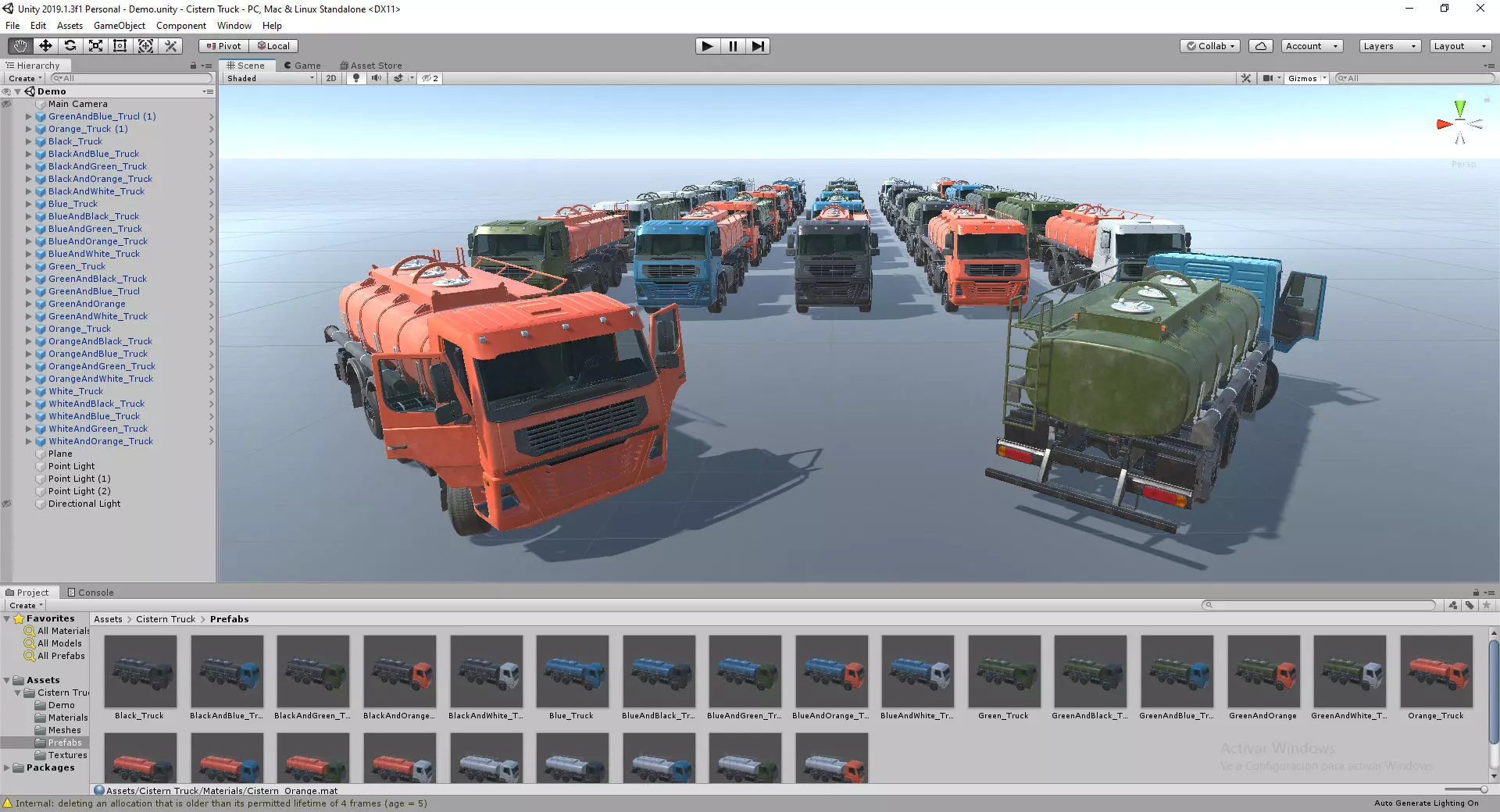
Task: Select the combined Transform tool
Action: click(145, 46)
